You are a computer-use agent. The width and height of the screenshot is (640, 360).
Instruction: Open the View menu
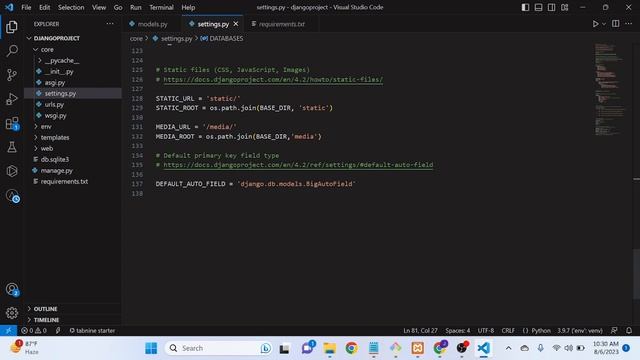[99, 7]
